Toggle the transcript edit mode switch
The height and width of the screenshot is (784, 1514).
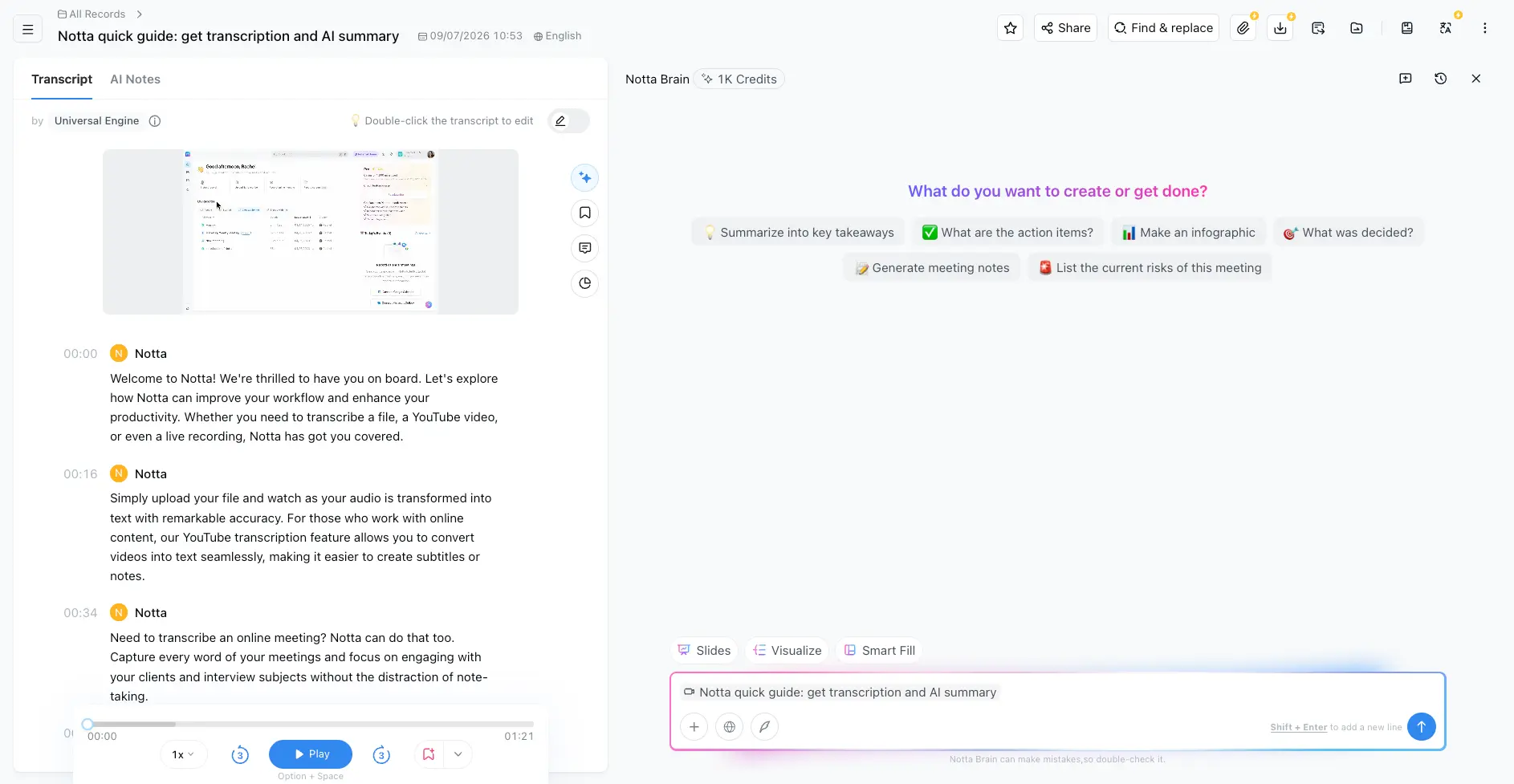point(568,121)
